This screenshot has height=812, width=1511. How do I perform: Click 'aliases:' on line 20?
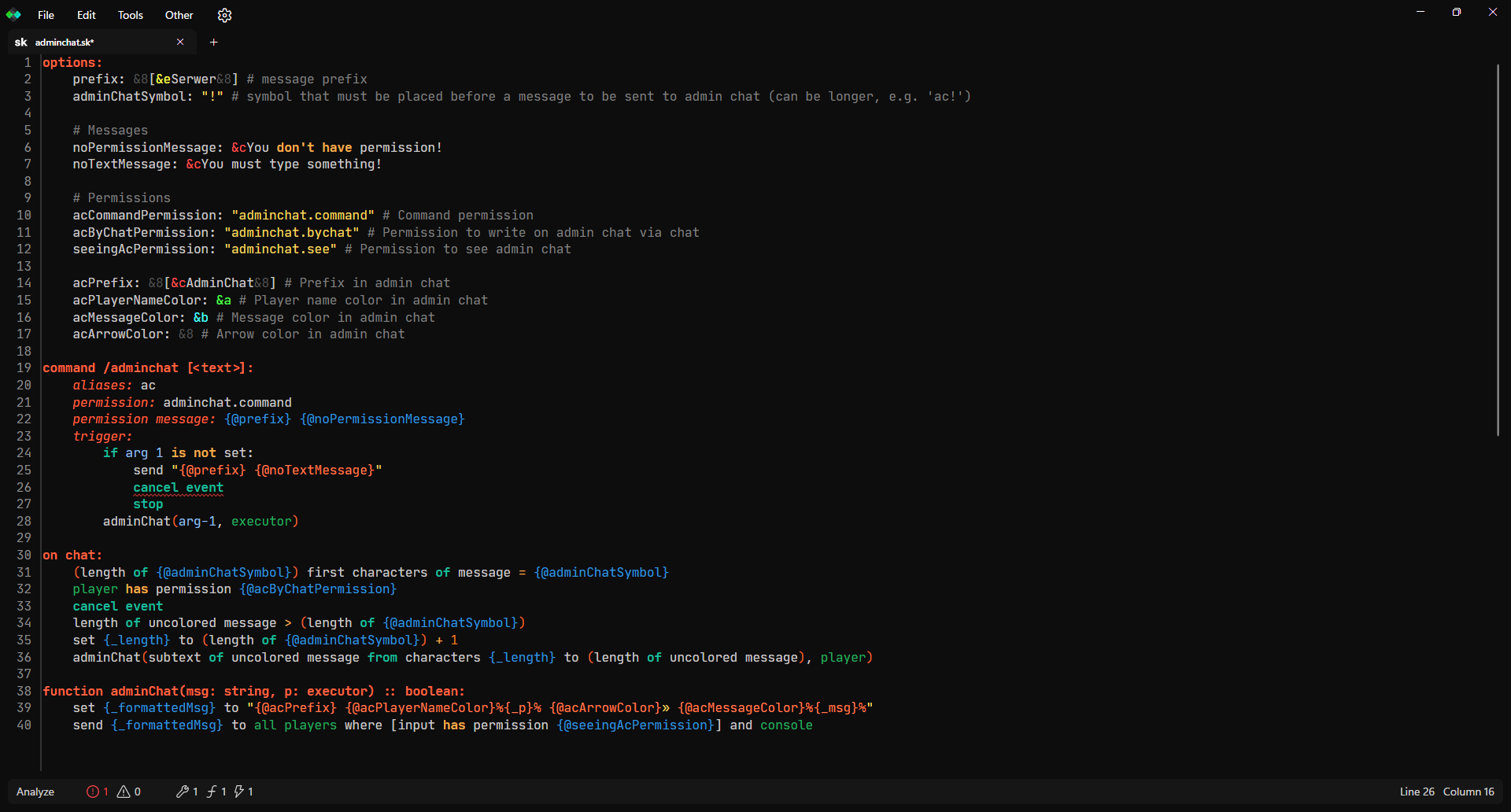pyautogui.click(x=103, y=386)
